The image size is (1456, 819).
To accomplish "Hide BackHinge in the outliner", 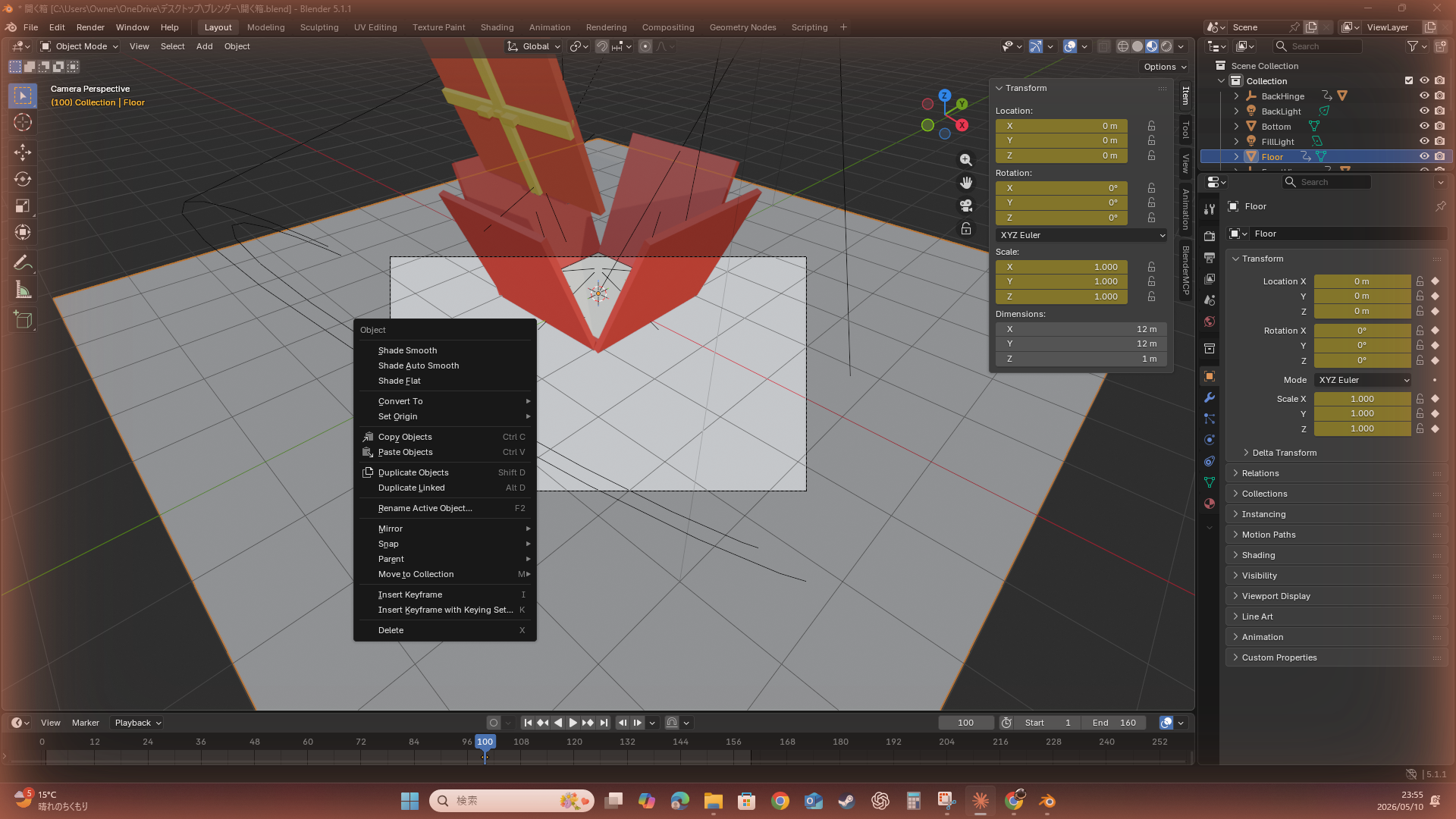I will 1424,96.
